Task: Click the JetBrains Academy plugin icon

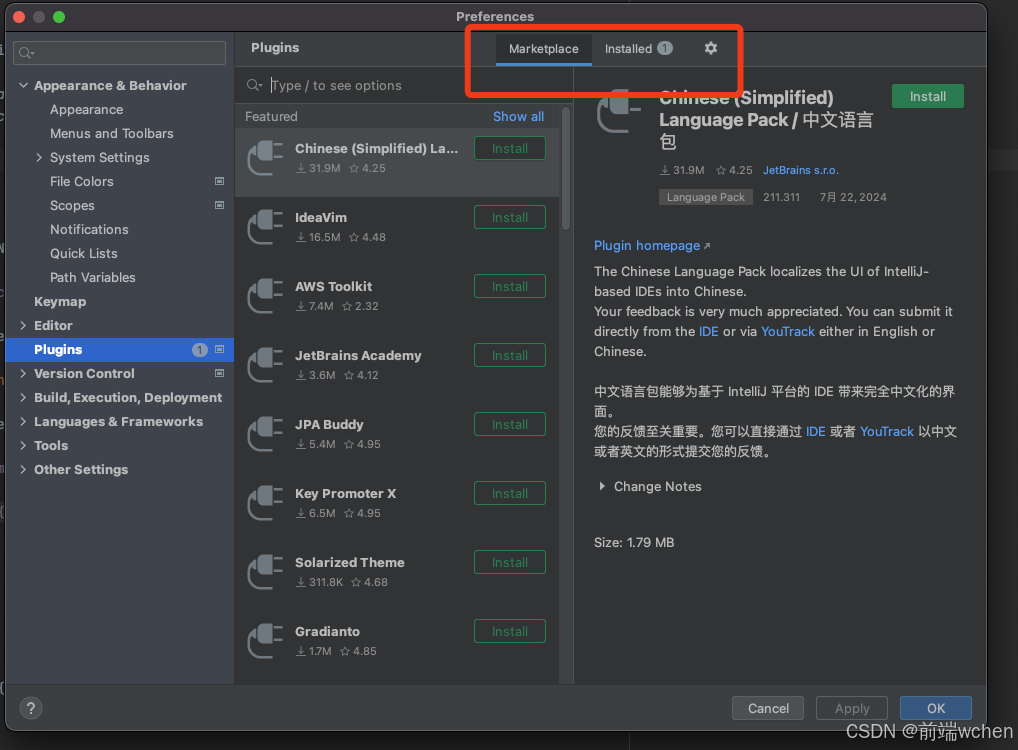Action: tap(266, 364)
